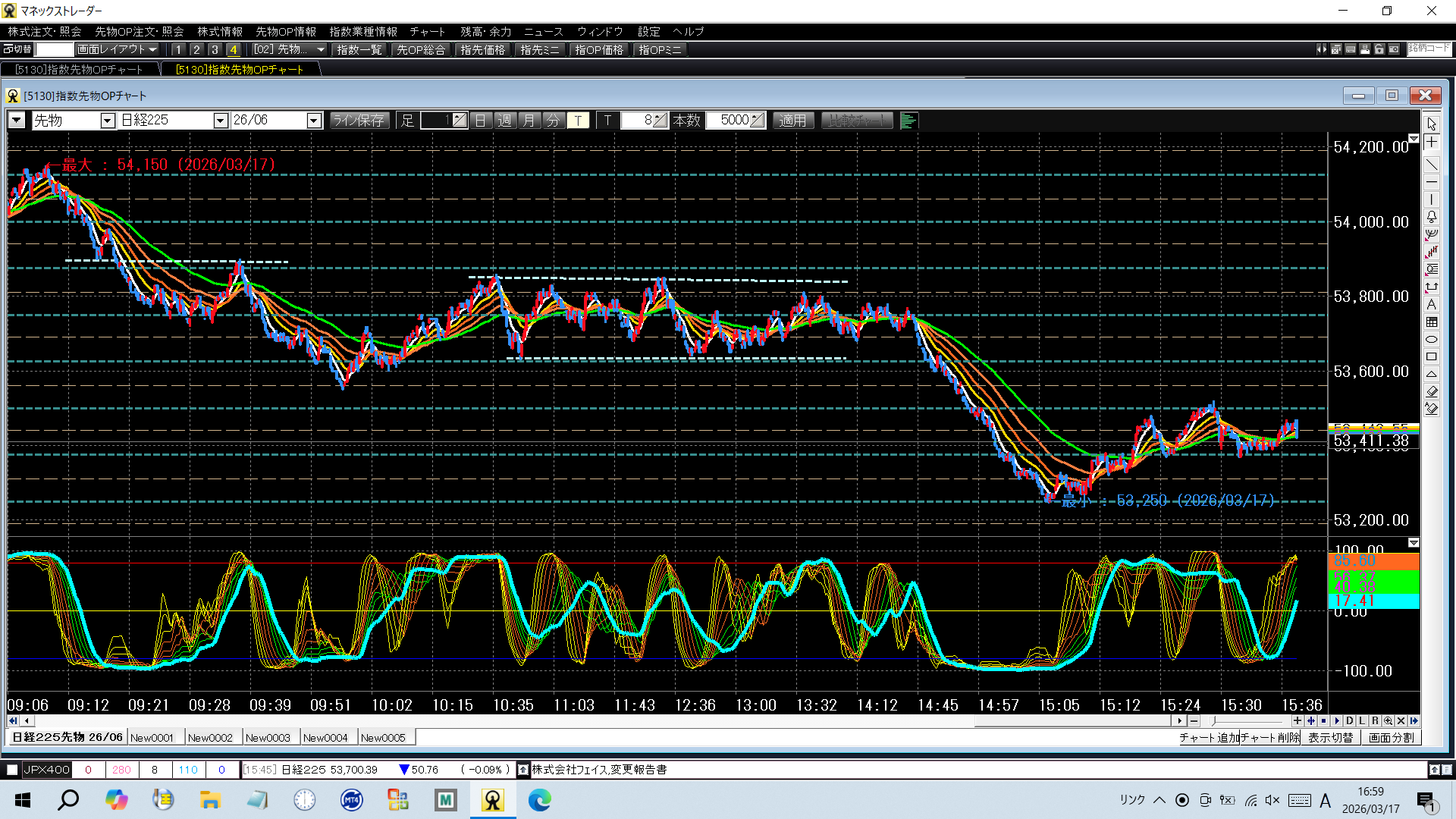Select the diagonal trendline drawing tool

pos(1431,164)
